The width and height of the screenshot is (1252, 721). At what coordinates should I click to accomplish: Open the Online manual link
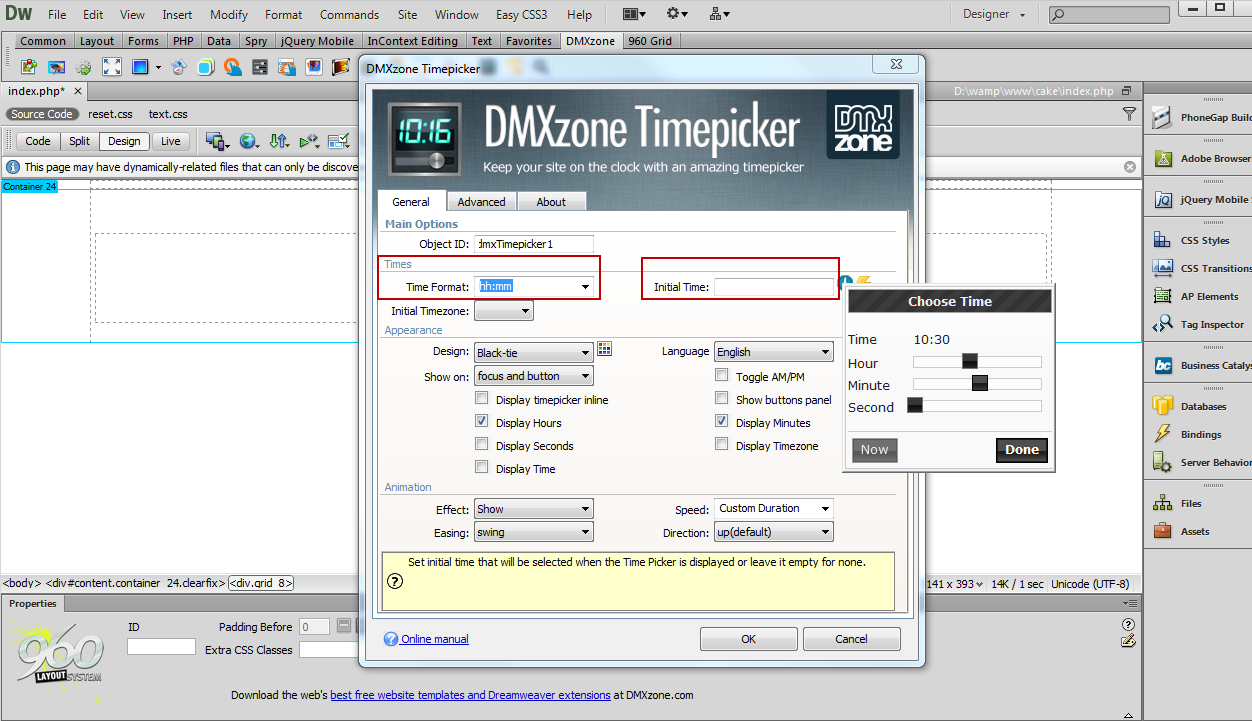pos(434,639)
